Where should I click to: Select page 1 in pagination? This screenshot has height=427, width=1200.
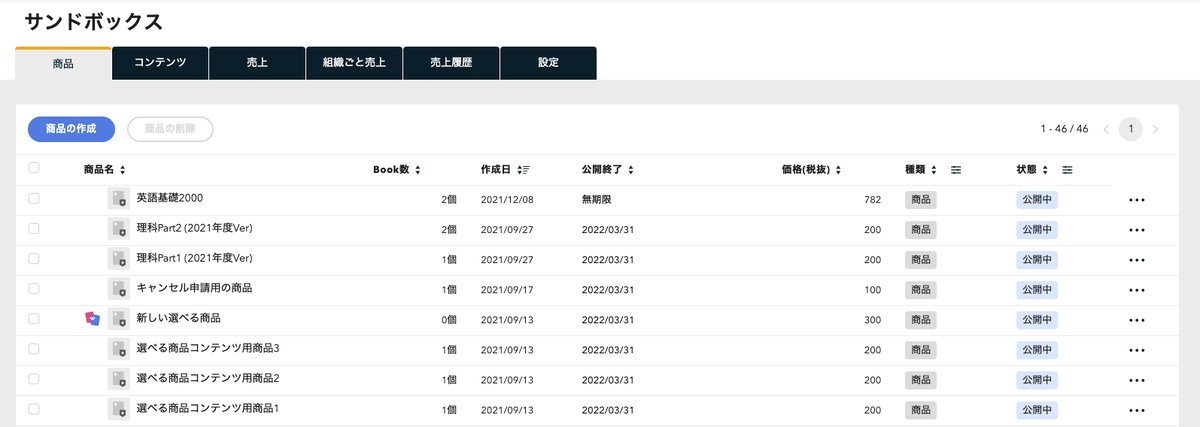[1131, 129]
